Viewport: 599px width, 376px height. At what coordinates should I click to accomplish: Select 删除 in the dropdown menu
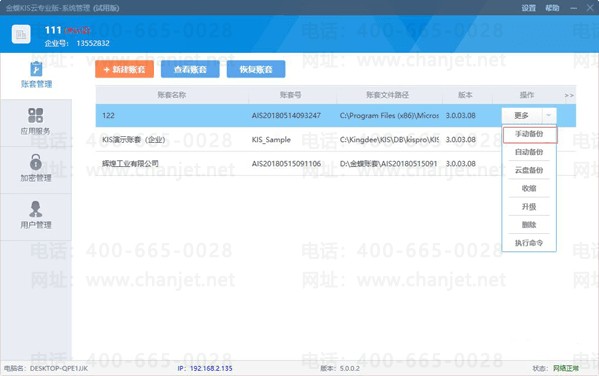tap(529, 225)
